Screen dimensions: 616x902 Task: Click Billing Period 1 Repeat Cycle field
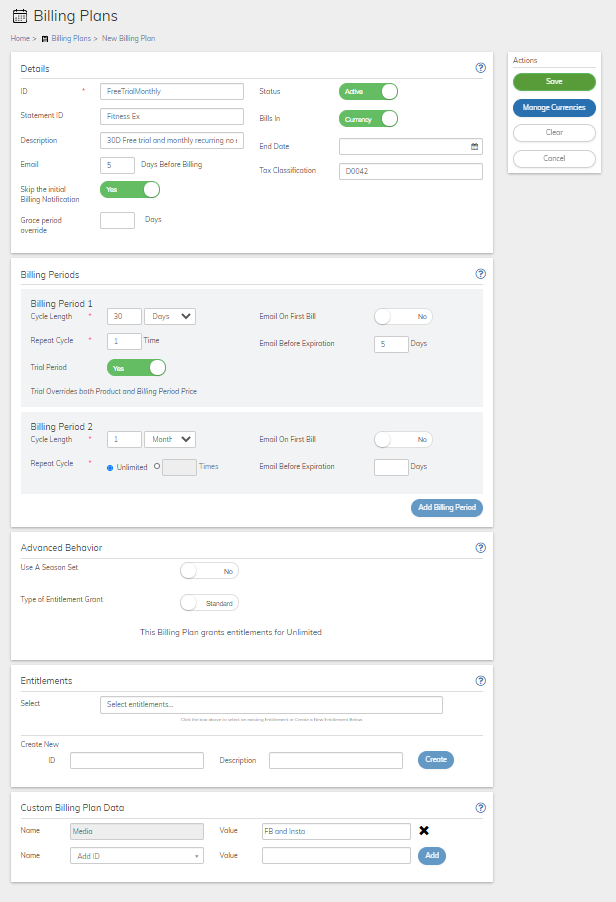124,341
